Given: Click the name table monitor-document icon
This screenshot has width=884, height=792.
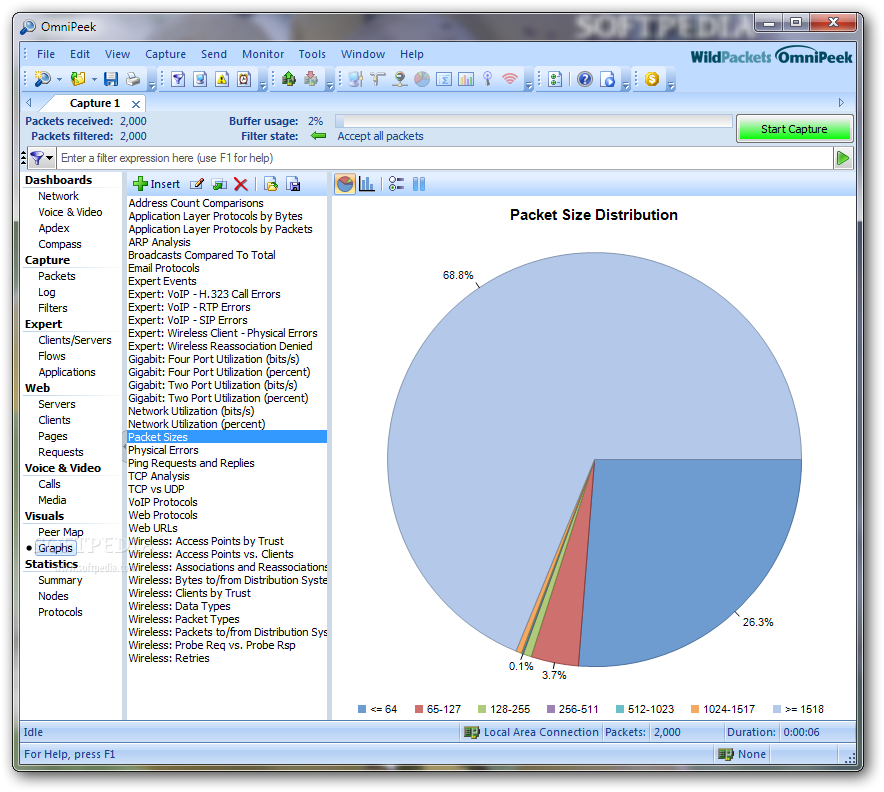Looking at the screenshot, I should tap(200, 79).
